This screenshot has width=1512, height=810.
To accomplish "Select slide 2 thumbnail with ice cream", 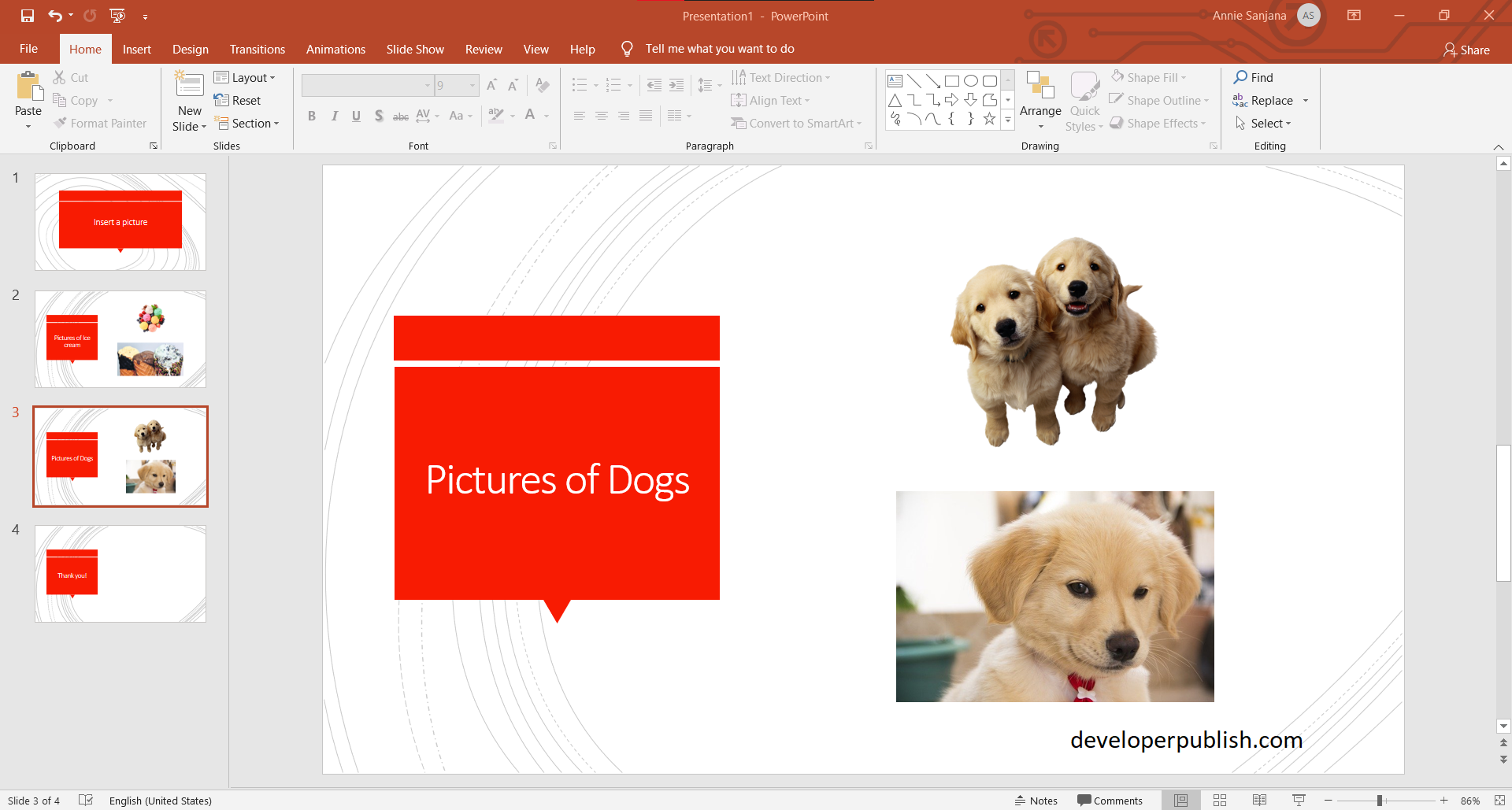I will point(120,338).
